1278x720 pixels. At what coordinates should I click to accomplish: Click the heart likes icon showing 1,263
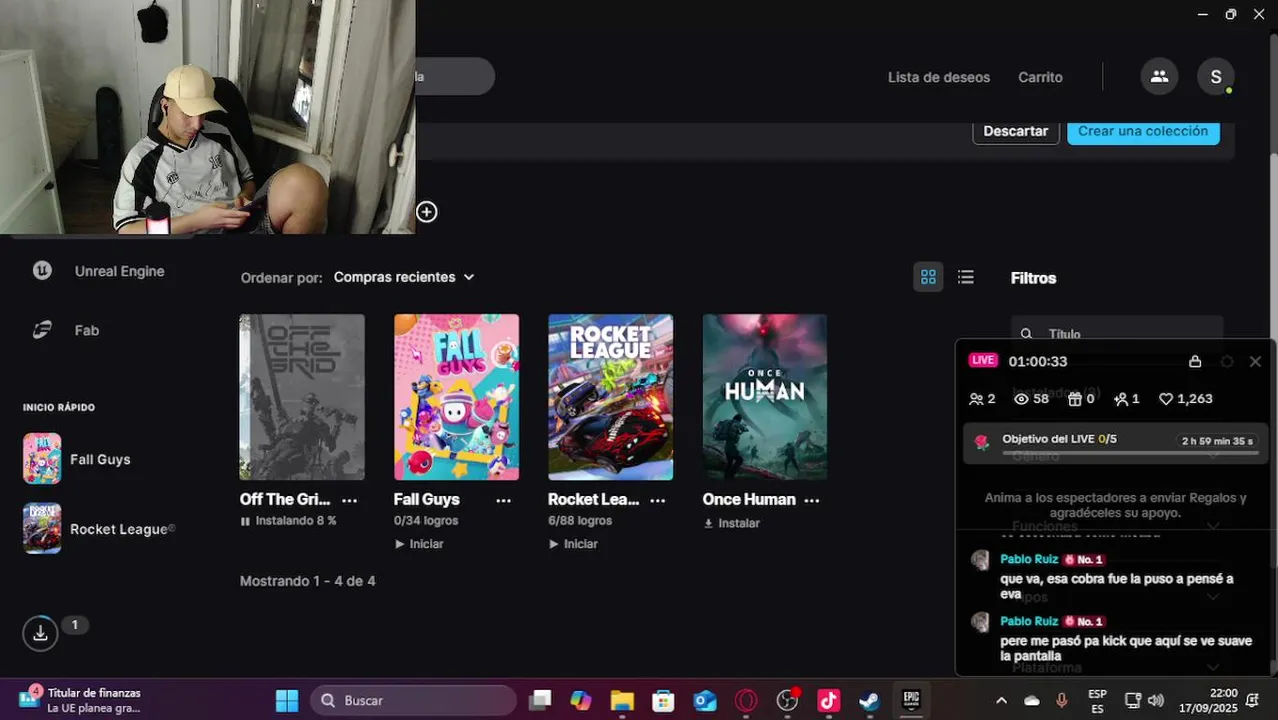[x=1165, y=399]
